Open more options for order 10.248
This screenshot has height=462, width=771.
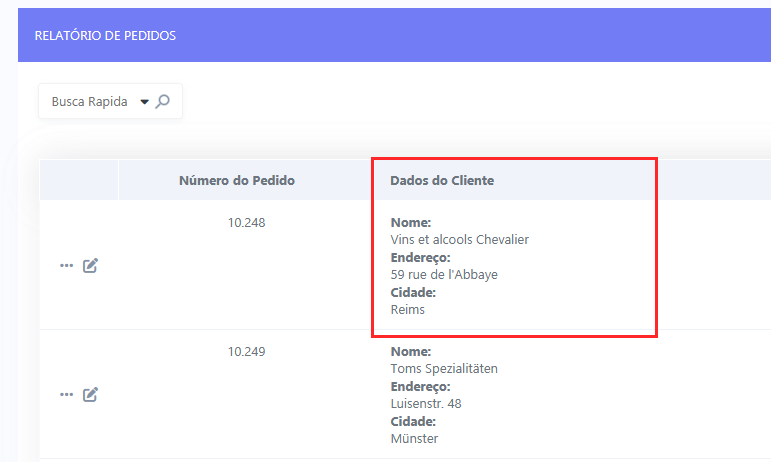66,265
